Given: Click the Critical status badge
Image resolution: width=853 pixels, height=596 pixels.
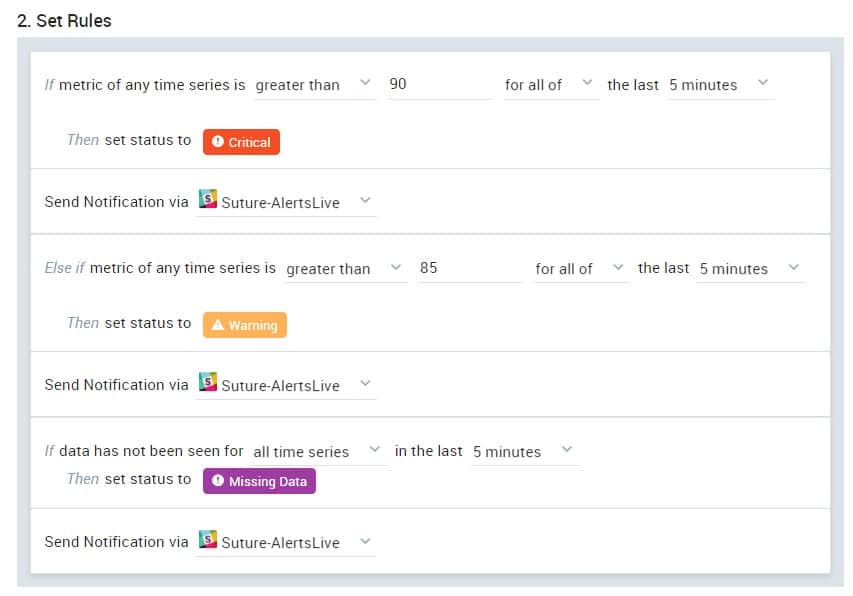Looking at the screenshot, I should pyautogui.click(x=241, y=142).
